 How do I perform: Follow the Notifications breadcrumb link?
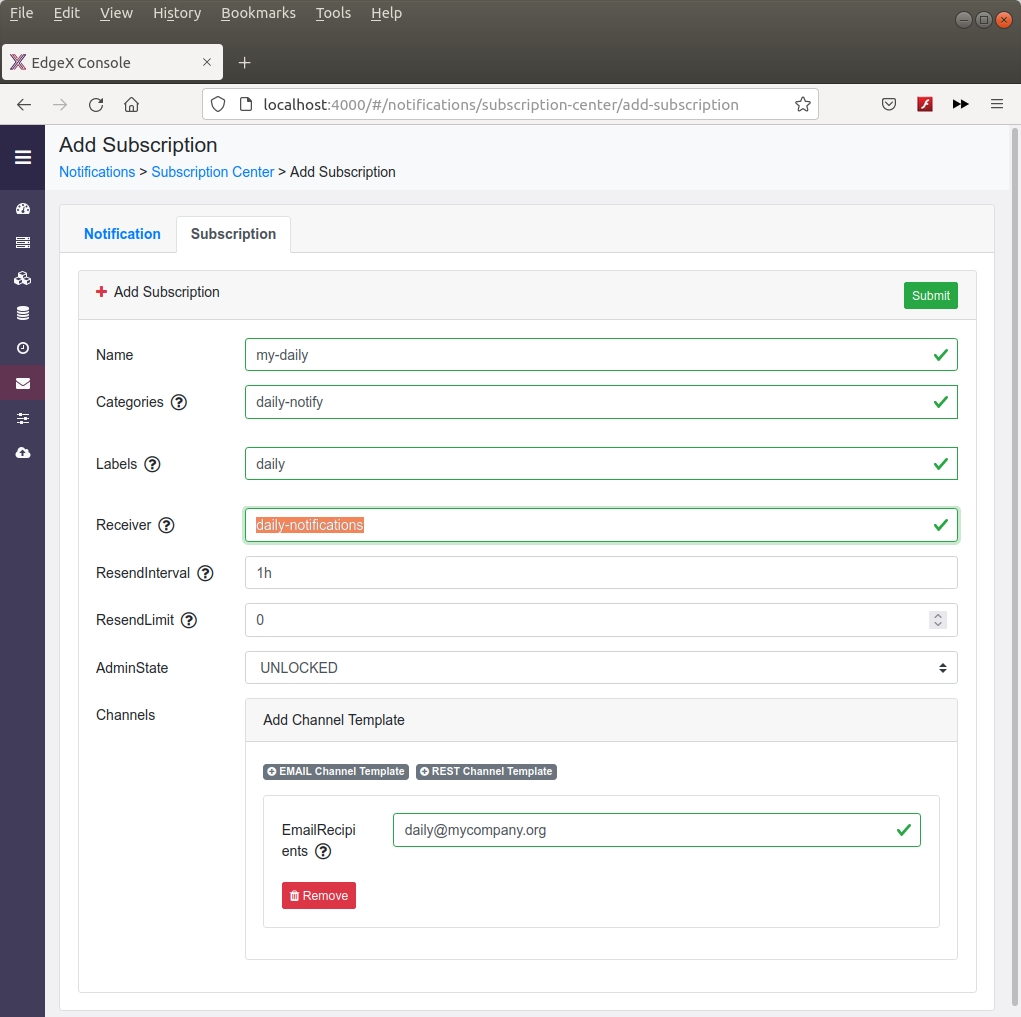[97, 172]
